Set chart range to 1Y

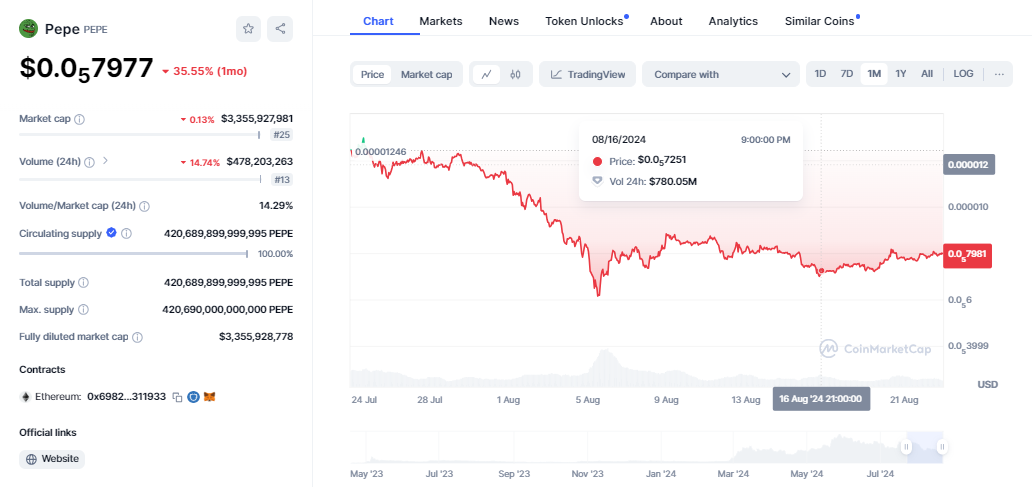(x=901, y=74)
